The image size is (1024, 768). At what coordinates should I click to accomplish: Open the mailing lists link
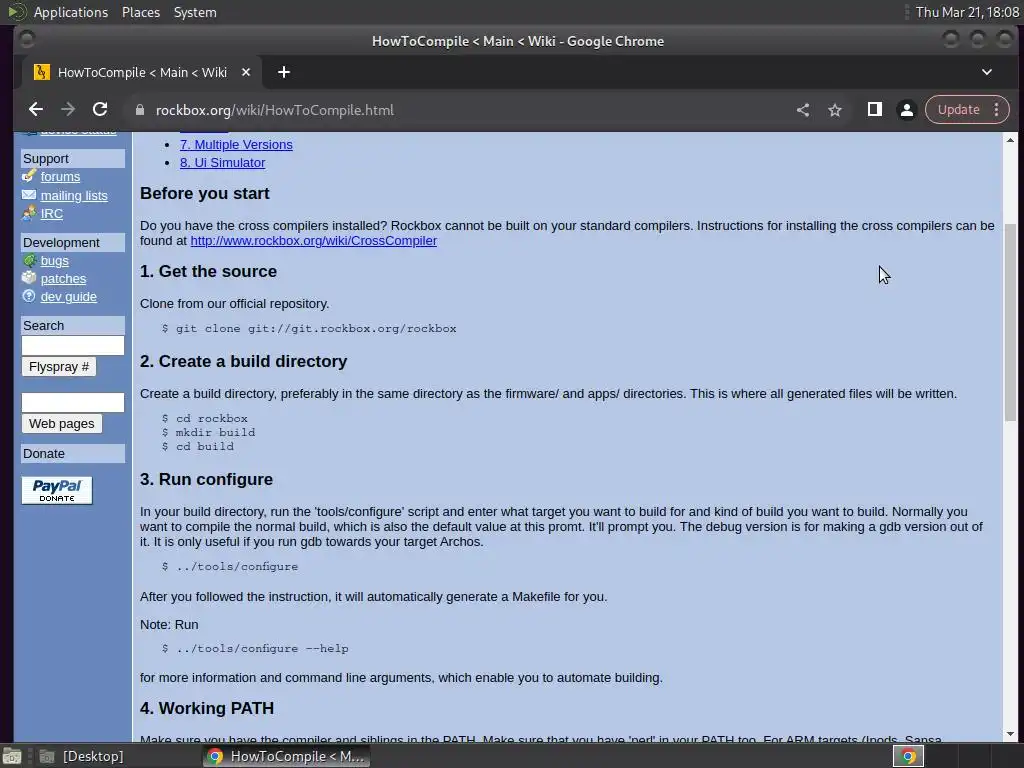click(x=74, y=195)
